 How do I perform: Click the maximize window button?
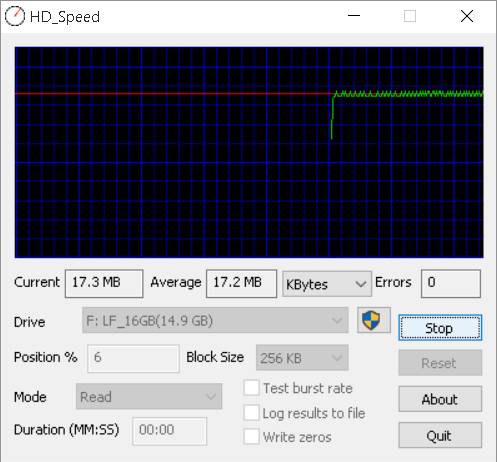[x=410, y=16]
